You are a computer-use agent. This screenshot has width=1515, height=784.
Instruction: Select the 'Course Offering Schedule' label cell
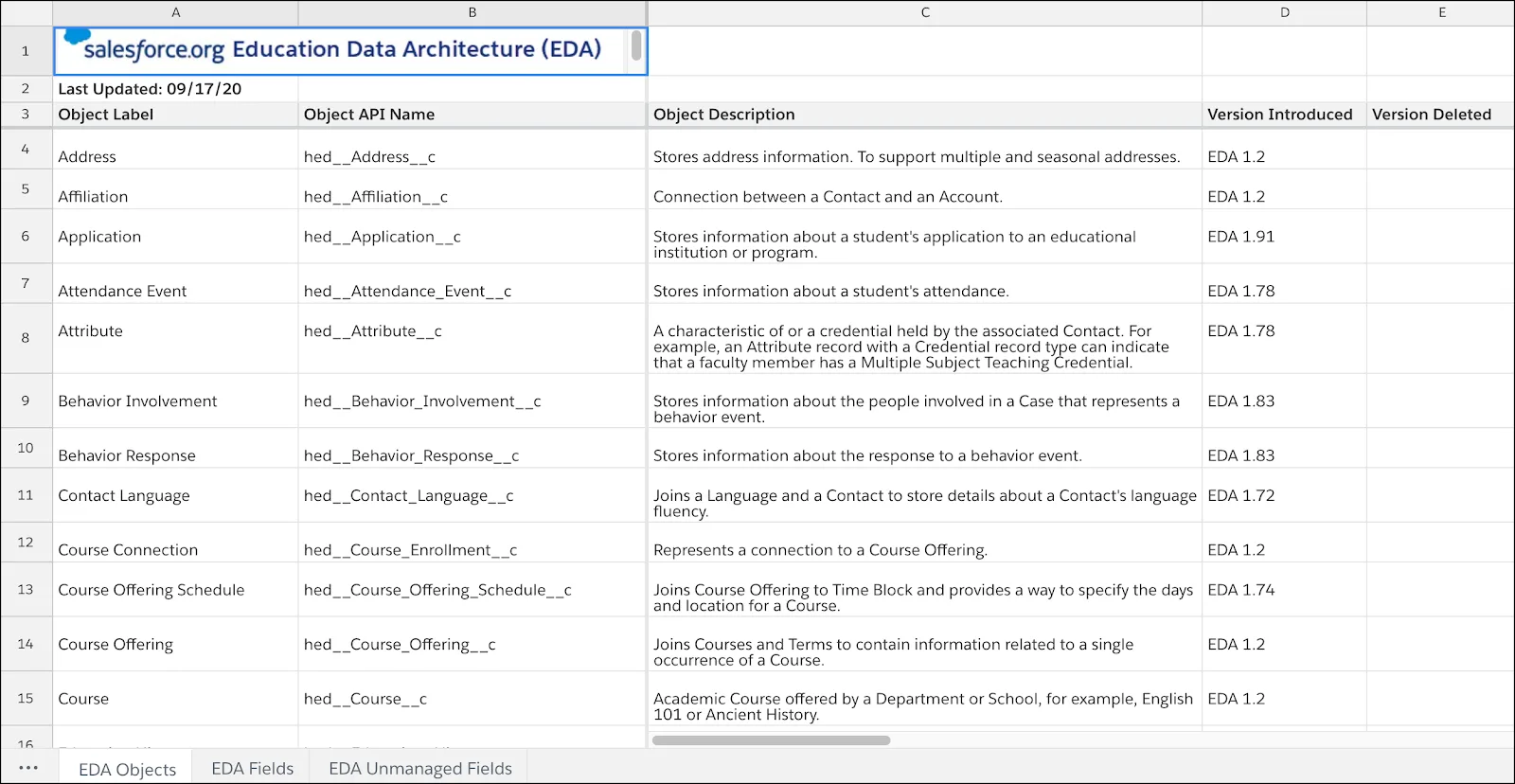coord(175,590)
